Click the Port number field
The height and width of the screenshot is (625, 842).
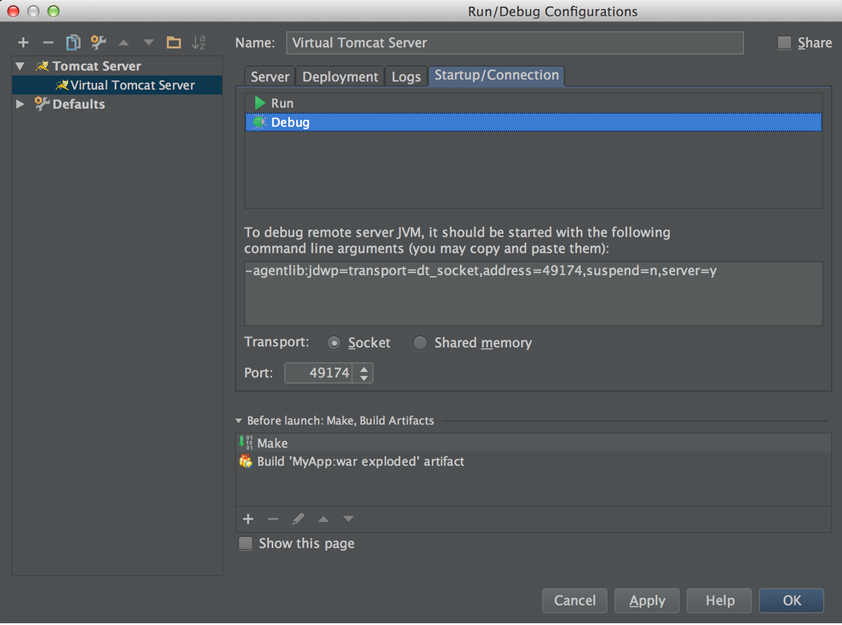318,373
